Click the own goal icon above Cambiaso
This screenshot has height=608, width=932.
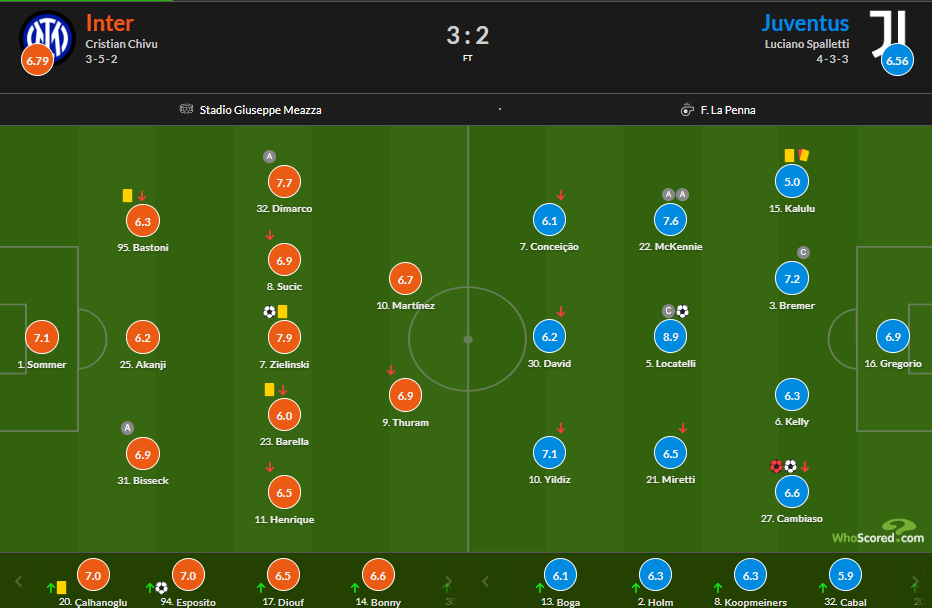pos(776,466)
